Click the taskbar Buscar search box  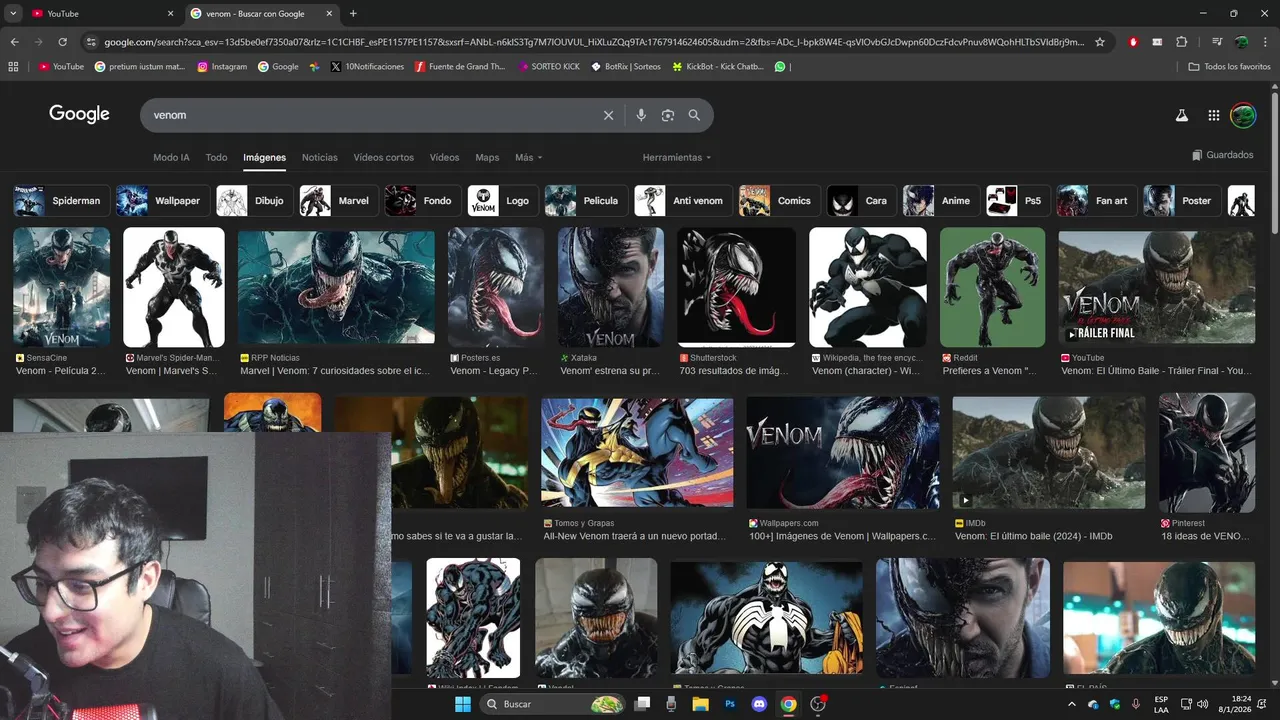coord(553,704)
